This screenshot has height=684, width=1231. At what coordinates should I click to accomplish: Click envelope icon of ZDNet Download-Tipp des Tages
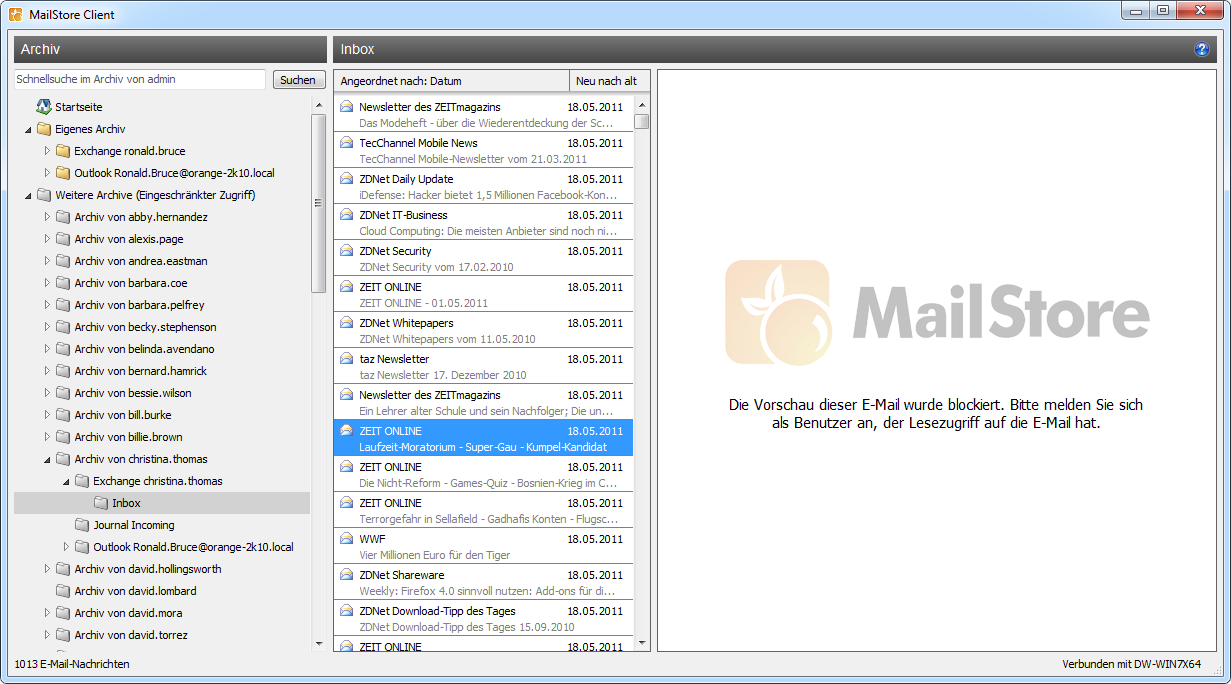pos(347,611)
